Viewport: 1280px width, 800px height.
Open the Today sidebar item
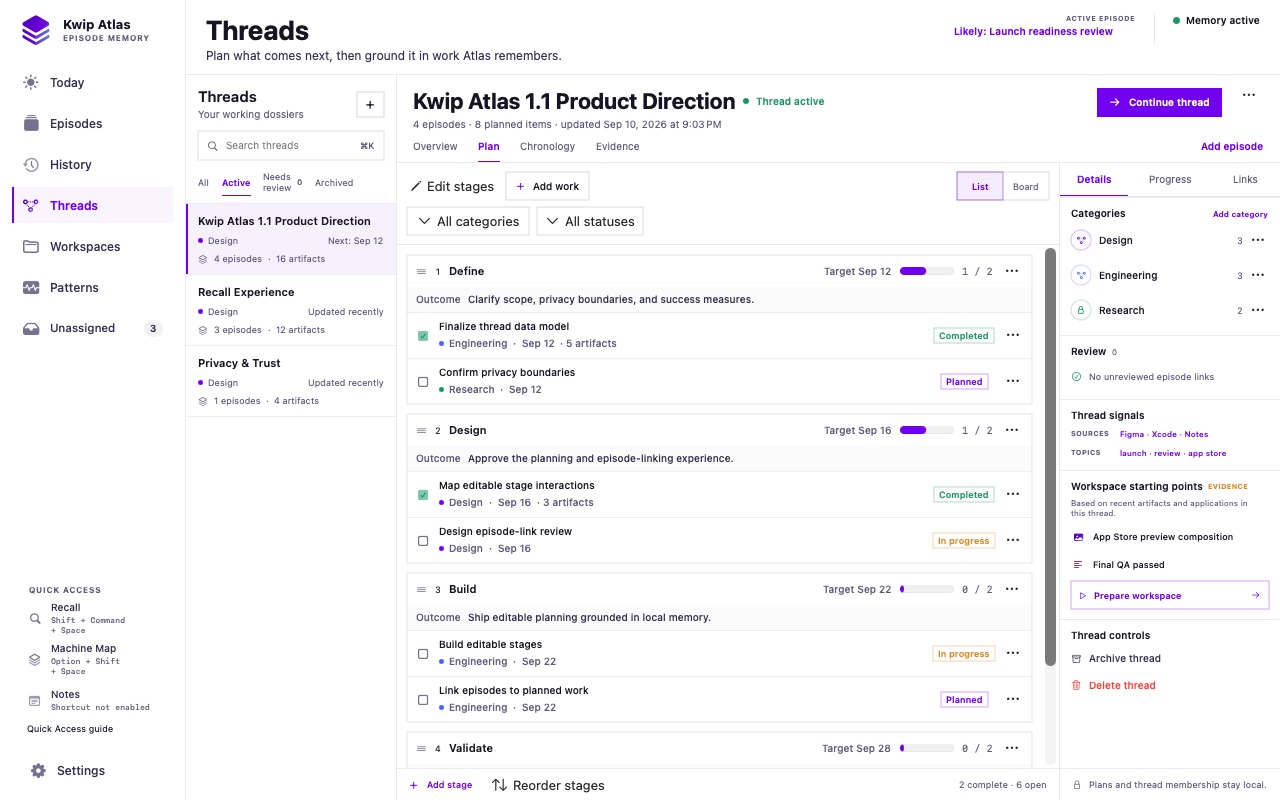[92, 83]
